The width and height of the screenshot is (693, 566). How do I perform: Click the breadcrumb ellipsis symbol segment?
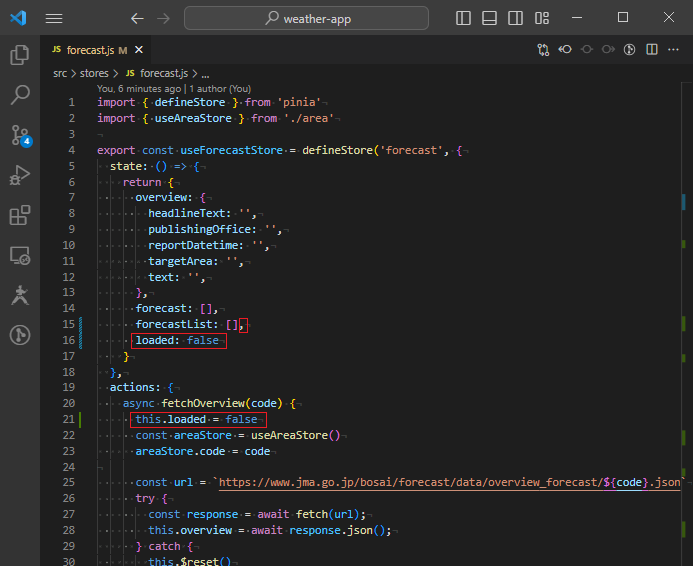pyautogui.click(x=206, y=74)
